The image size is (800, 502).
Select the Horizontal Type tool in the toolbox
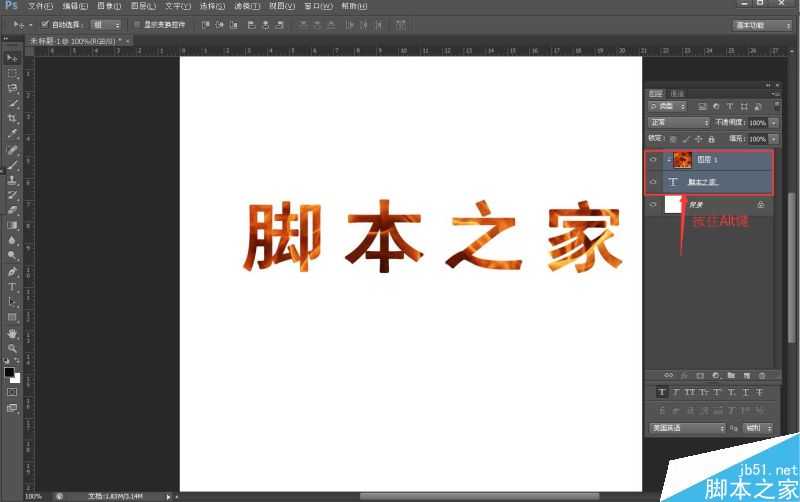[13, 286]
